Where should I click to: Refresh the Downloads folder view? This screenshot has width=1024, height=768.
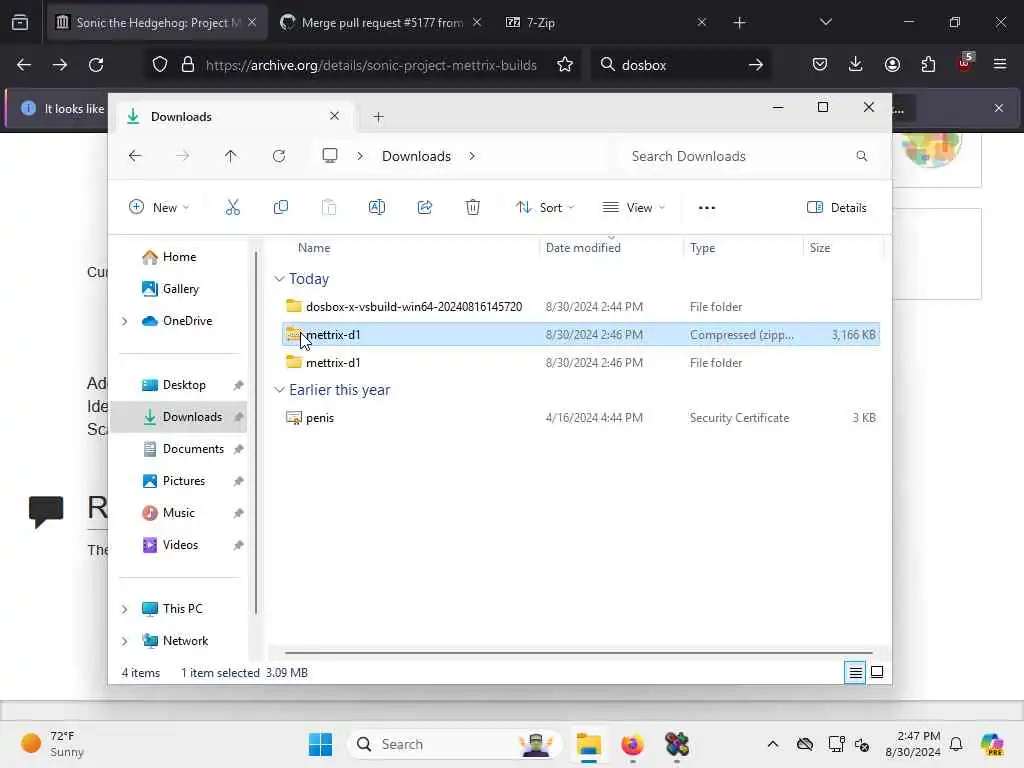coord(279,156)
